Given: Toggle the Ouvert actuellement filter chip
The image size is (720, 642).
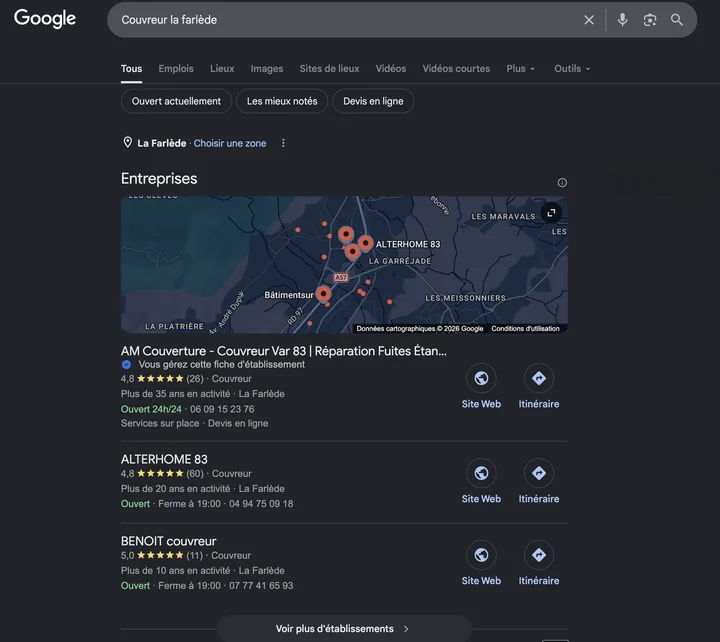Looking at the screenshot, I should coord(176,101).
